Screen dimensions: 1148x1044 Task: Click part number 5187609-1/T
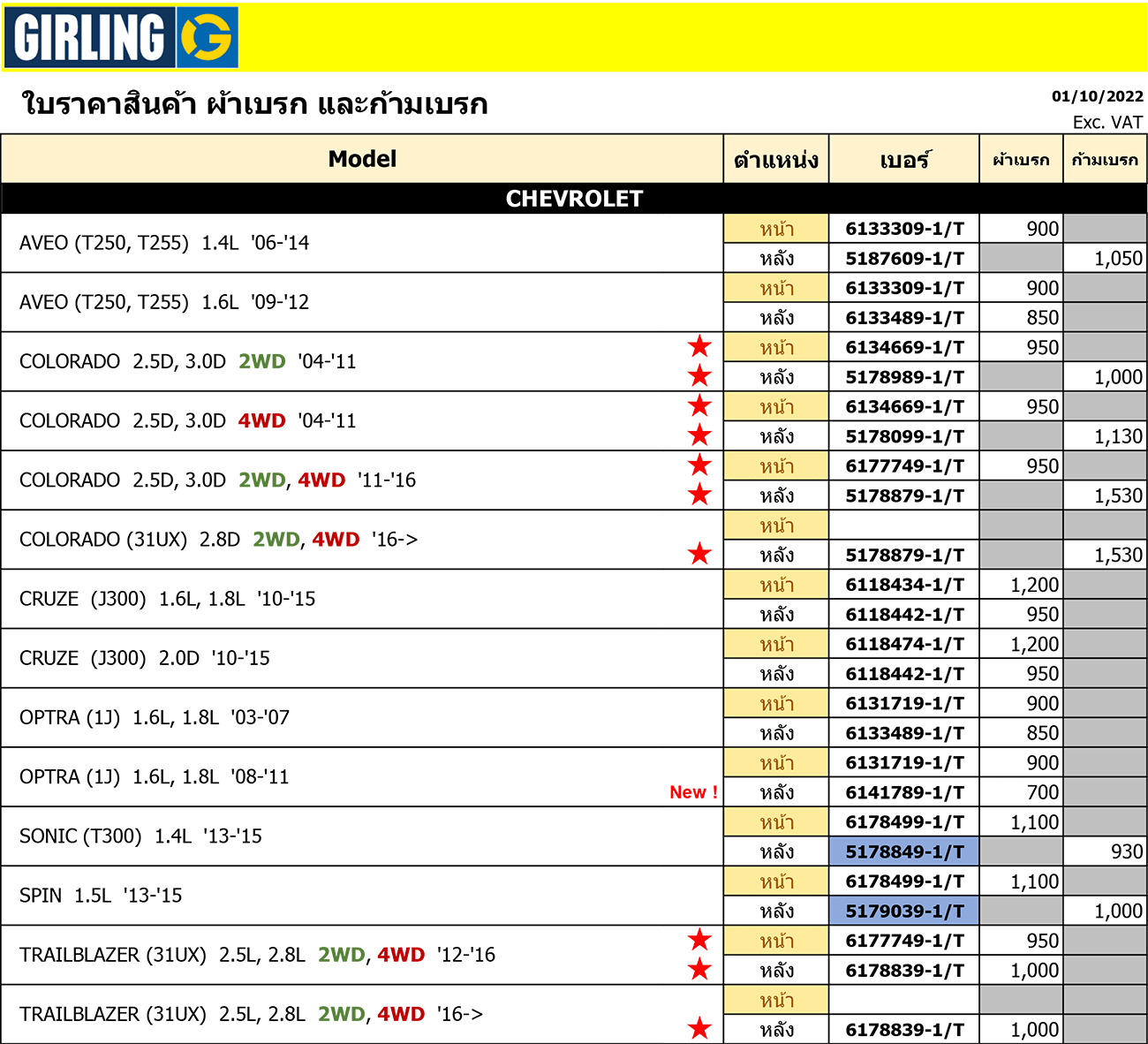click(x=904, y=258)
